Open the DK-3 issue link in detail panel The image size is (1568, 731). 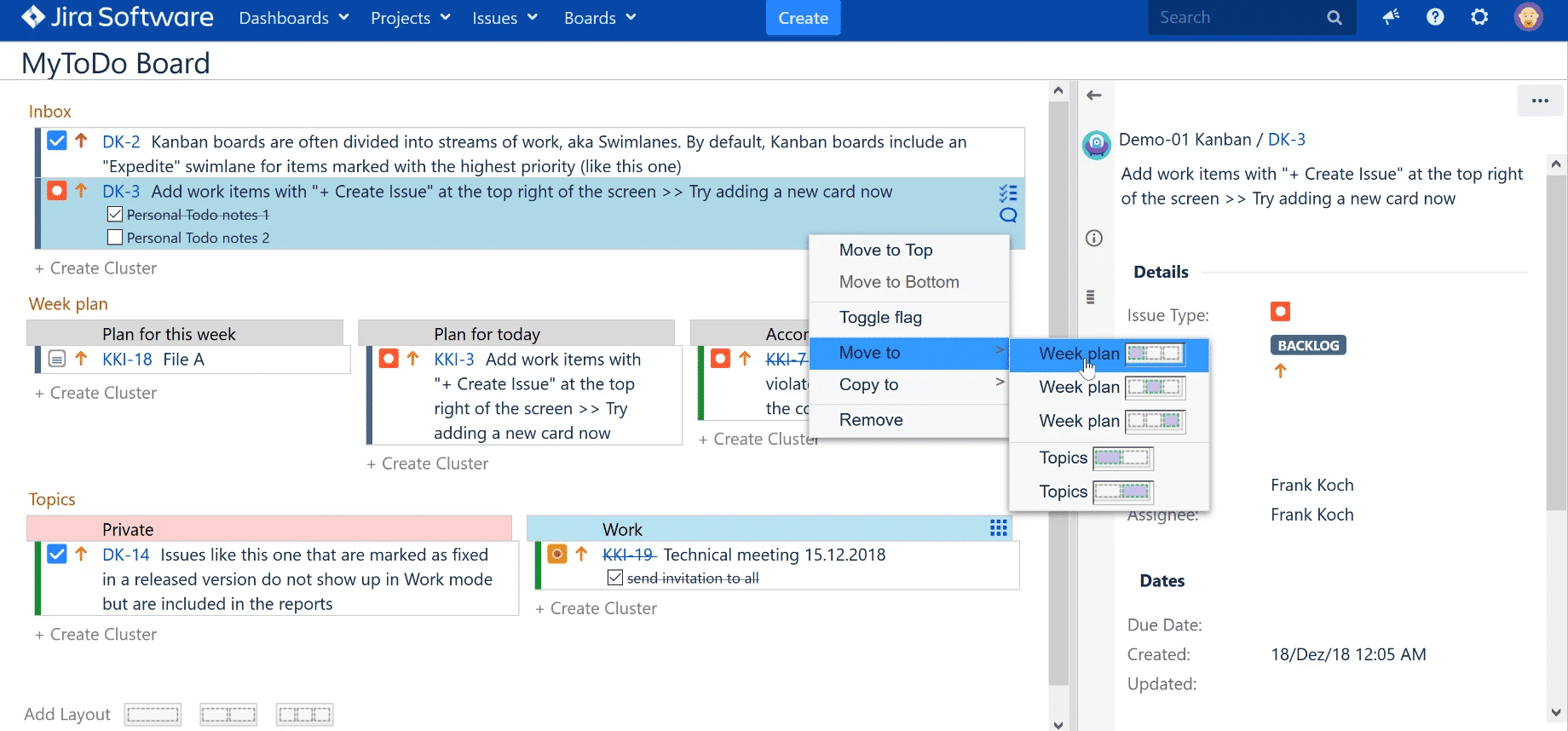pyautogui.click(x=1286, y=140)
